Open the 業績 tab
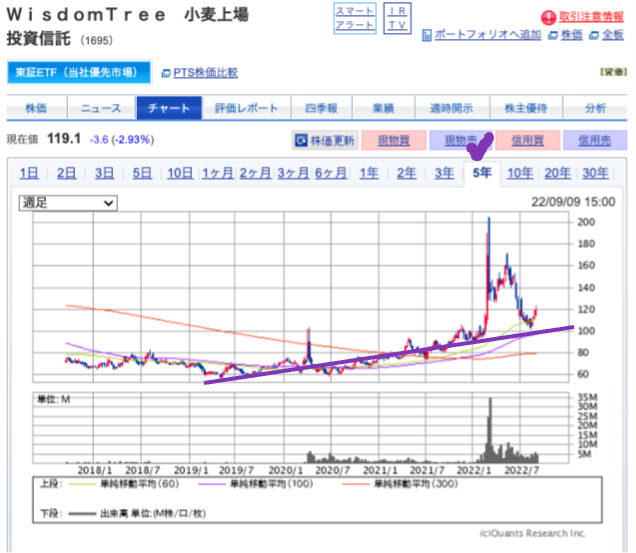Viewport: 636px width, 553px height. (383, 108)
